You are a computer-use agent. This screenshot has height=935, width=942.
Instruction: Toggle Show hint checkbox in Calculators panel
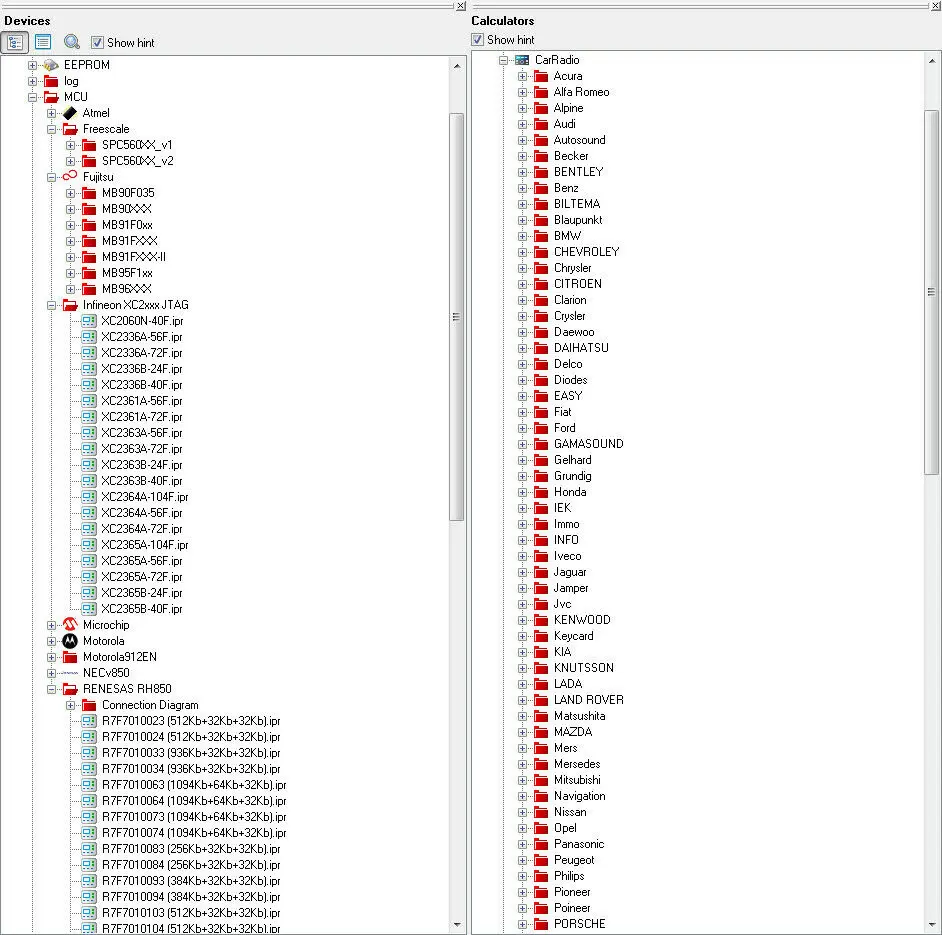[x=478, y=40]
